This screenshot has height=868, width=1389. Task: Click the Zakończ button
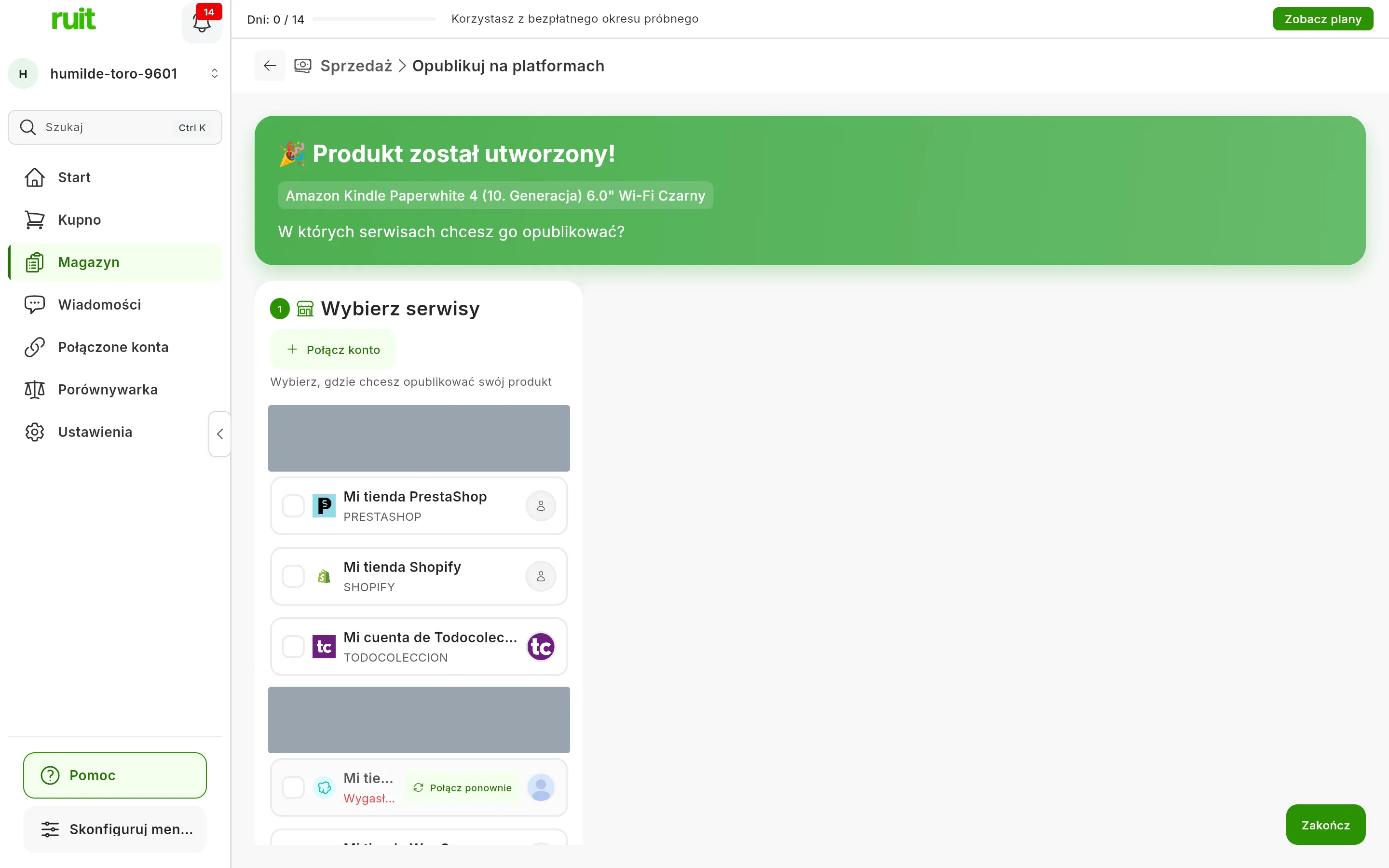[1325, 825]
